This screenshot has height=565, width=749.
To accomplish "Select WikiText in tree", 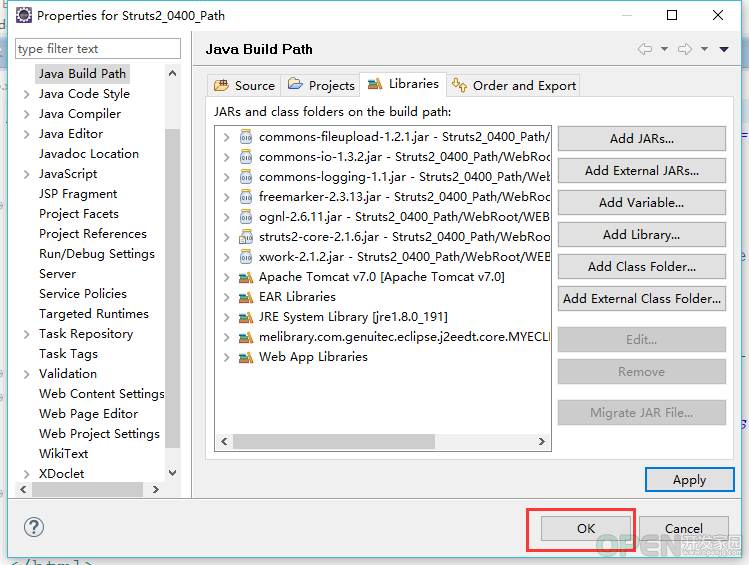I will click(64, 454).
